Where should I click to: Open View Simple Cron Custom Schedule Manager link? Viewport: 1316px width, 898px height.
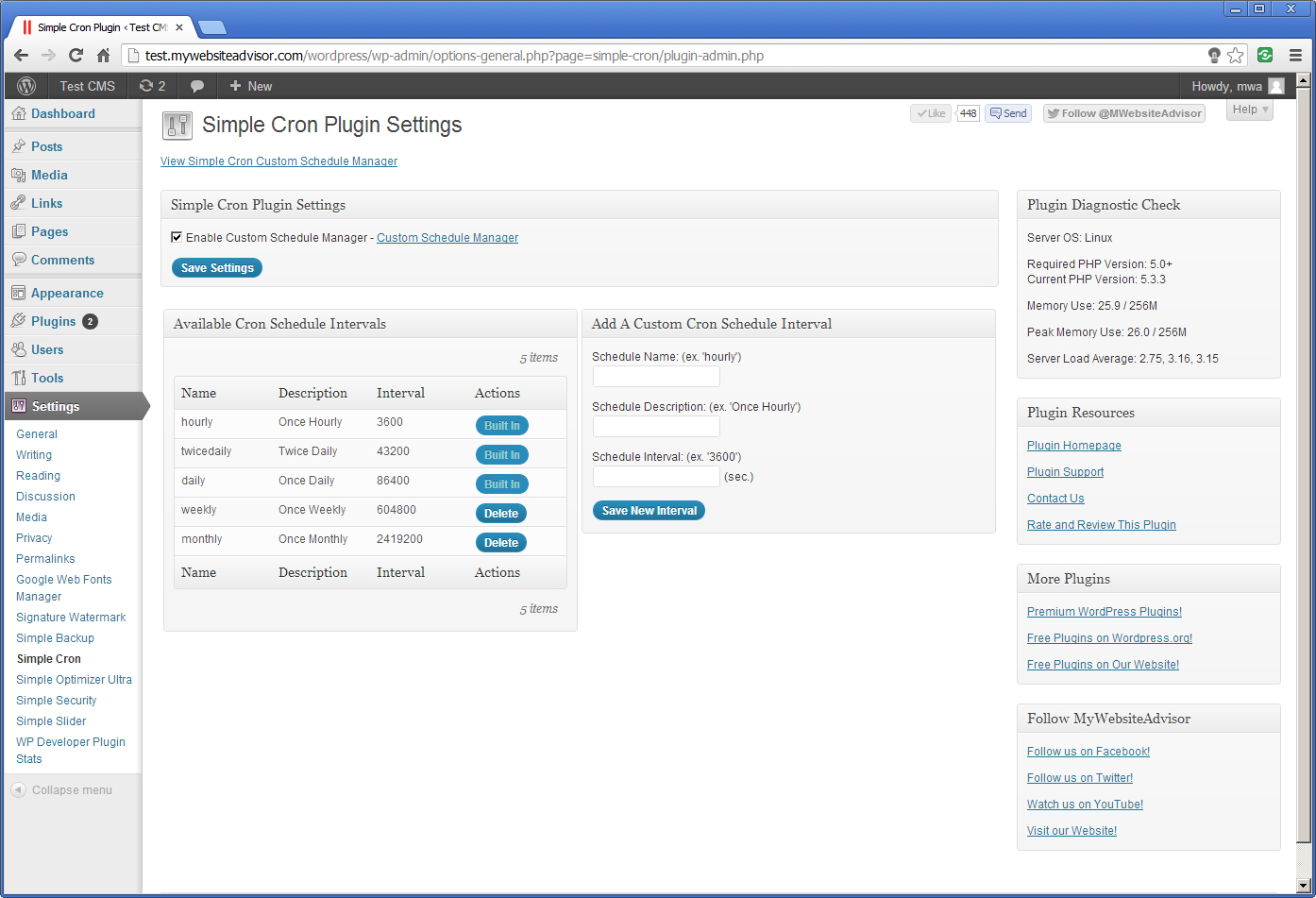pyautogui.click(x=278, y=161)
